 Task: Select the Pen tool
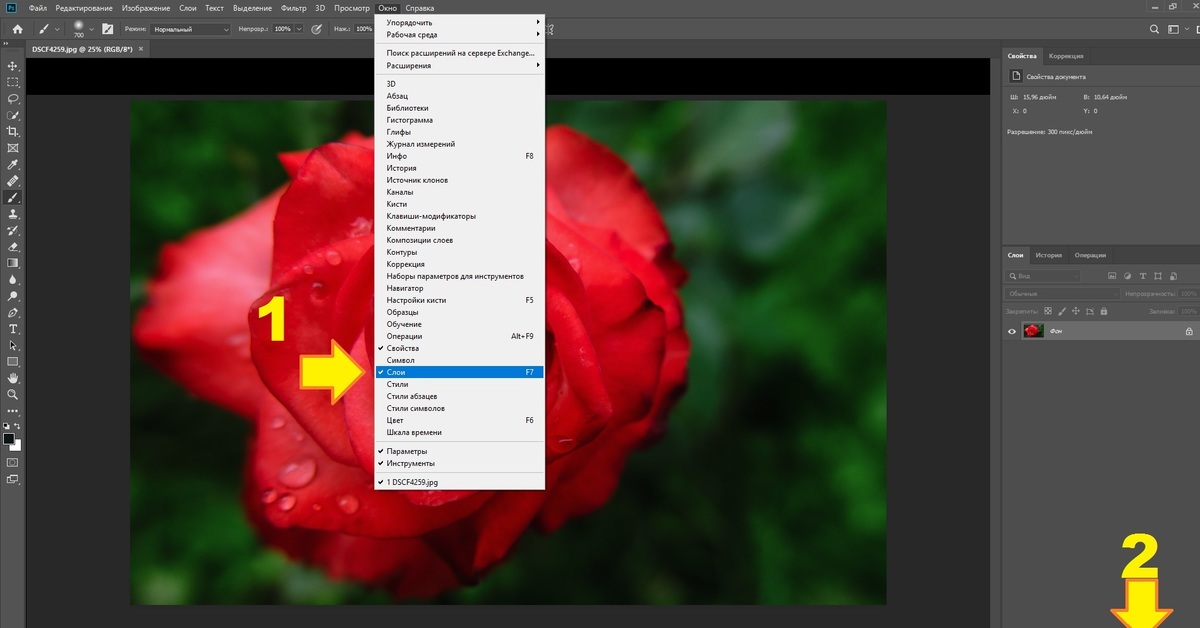pos(13,312)
